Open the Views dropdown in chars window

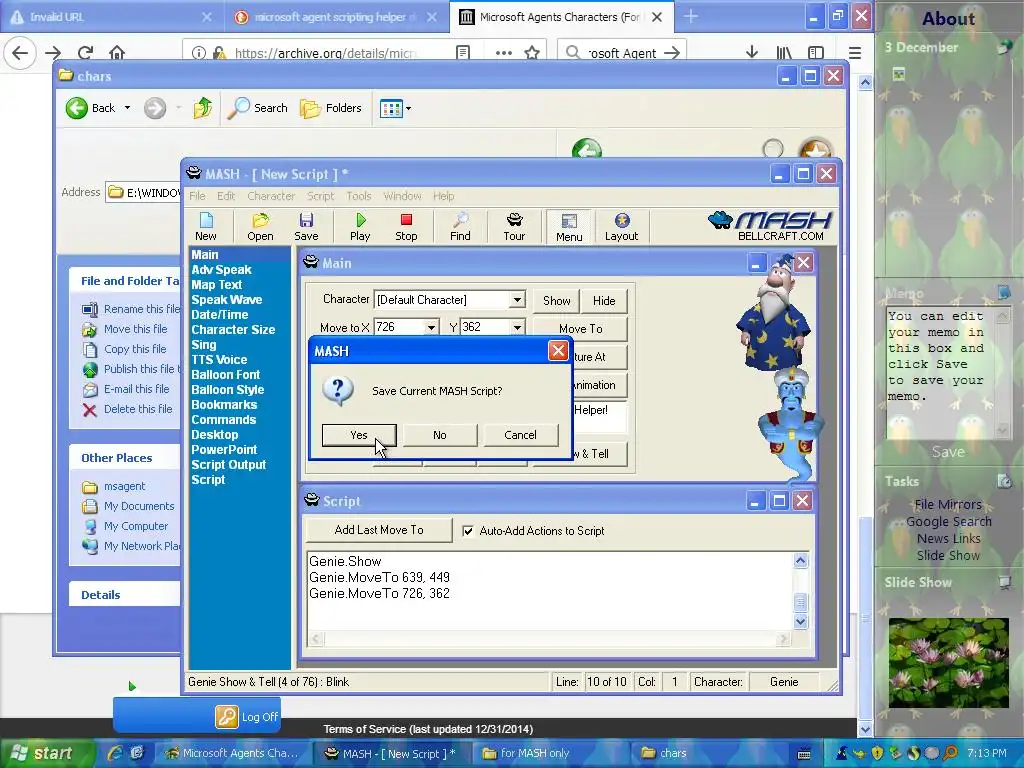pos(395,108)
